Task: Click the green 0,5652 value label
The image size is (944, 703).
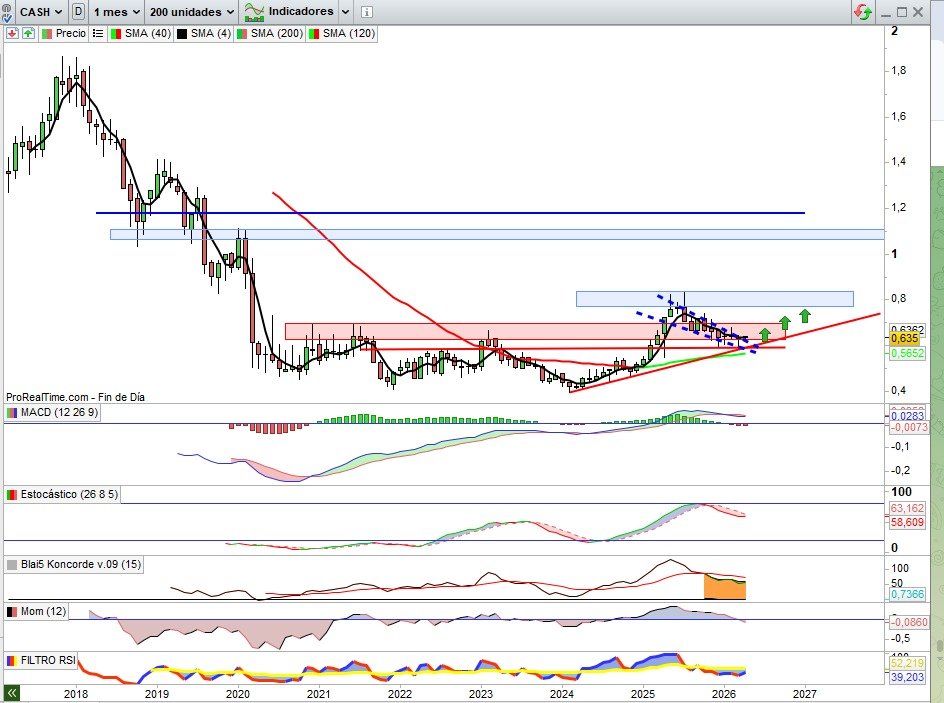Action: point(906,353)
